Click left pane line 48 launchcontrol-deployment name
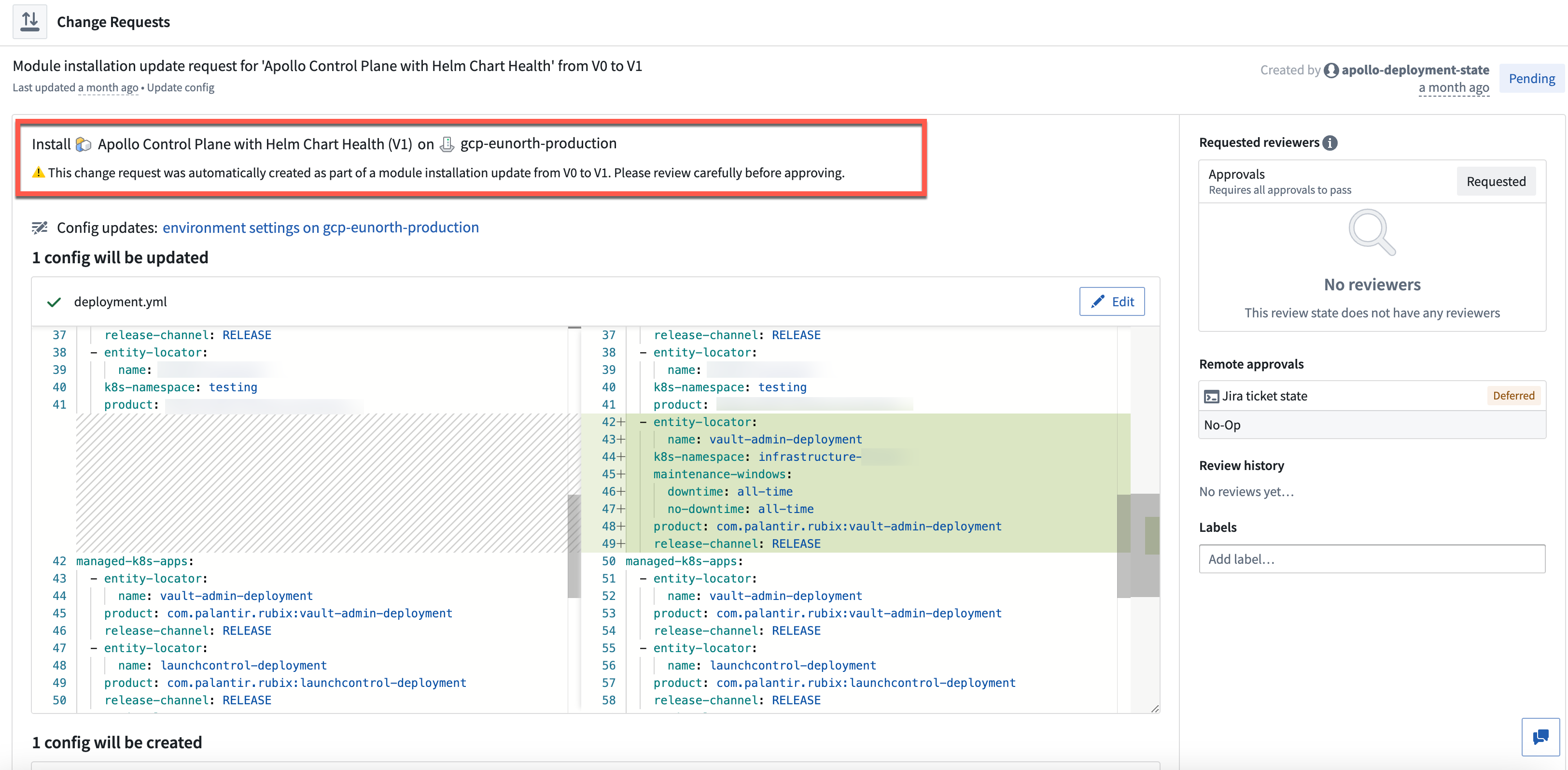The image size is (1568, 770). tap(222, 666)
